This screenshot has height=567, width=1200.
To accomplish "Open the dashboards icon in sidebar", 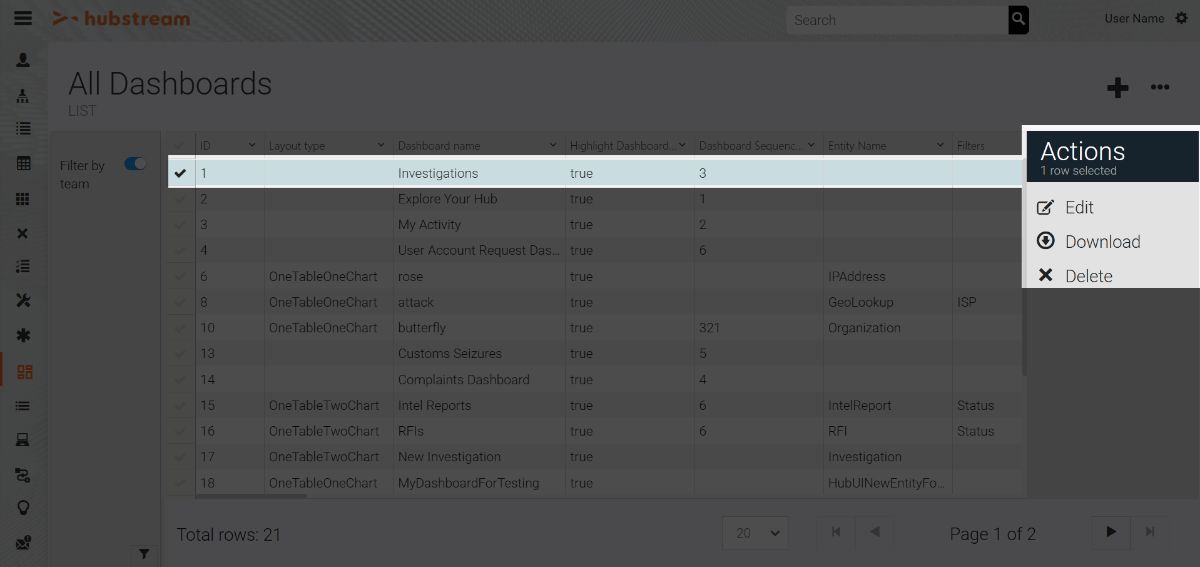I will (x=24, y=372).
